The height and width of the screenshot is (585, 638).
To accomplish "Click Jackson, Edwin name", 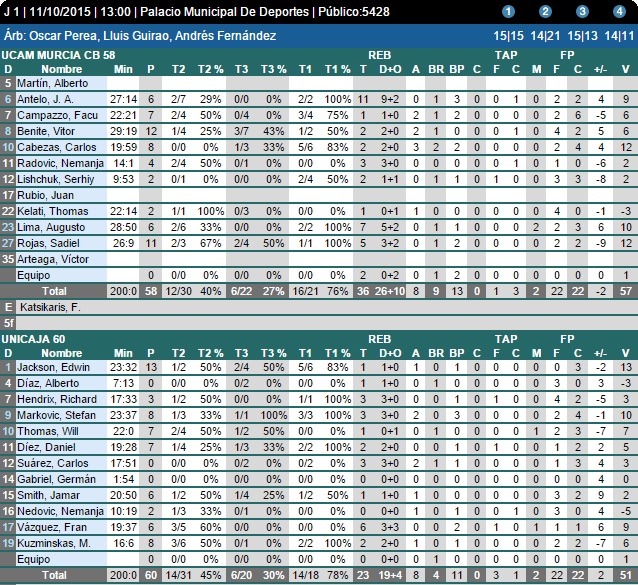I will click(53, 367).
